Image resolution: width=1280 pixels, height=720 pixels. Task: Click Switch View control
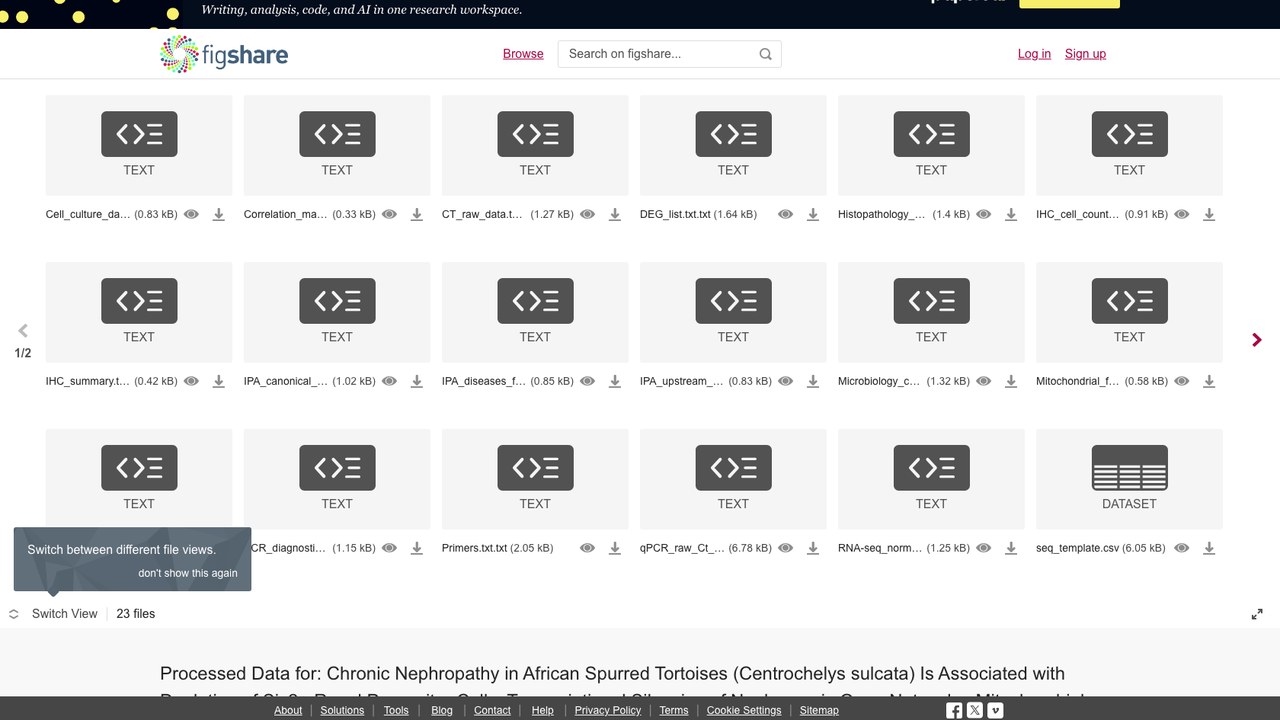pos(54,614)
